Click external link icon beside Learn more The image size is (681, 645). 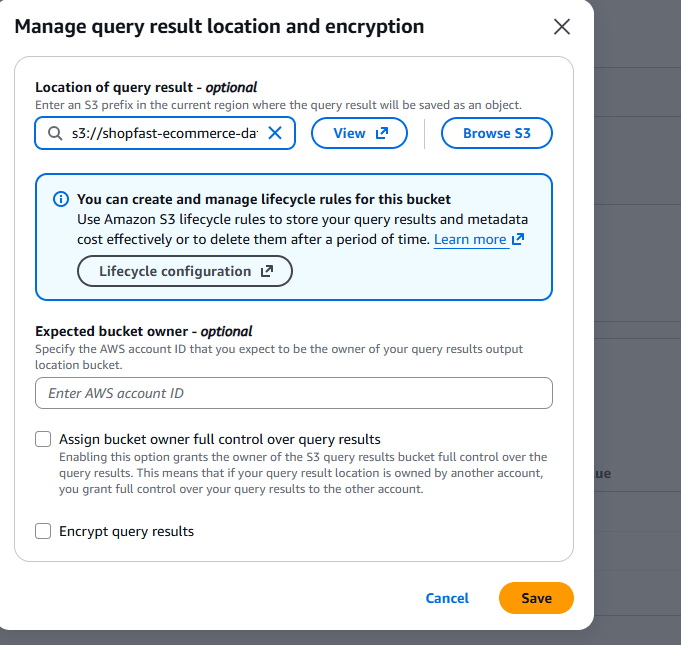(518, 239)
